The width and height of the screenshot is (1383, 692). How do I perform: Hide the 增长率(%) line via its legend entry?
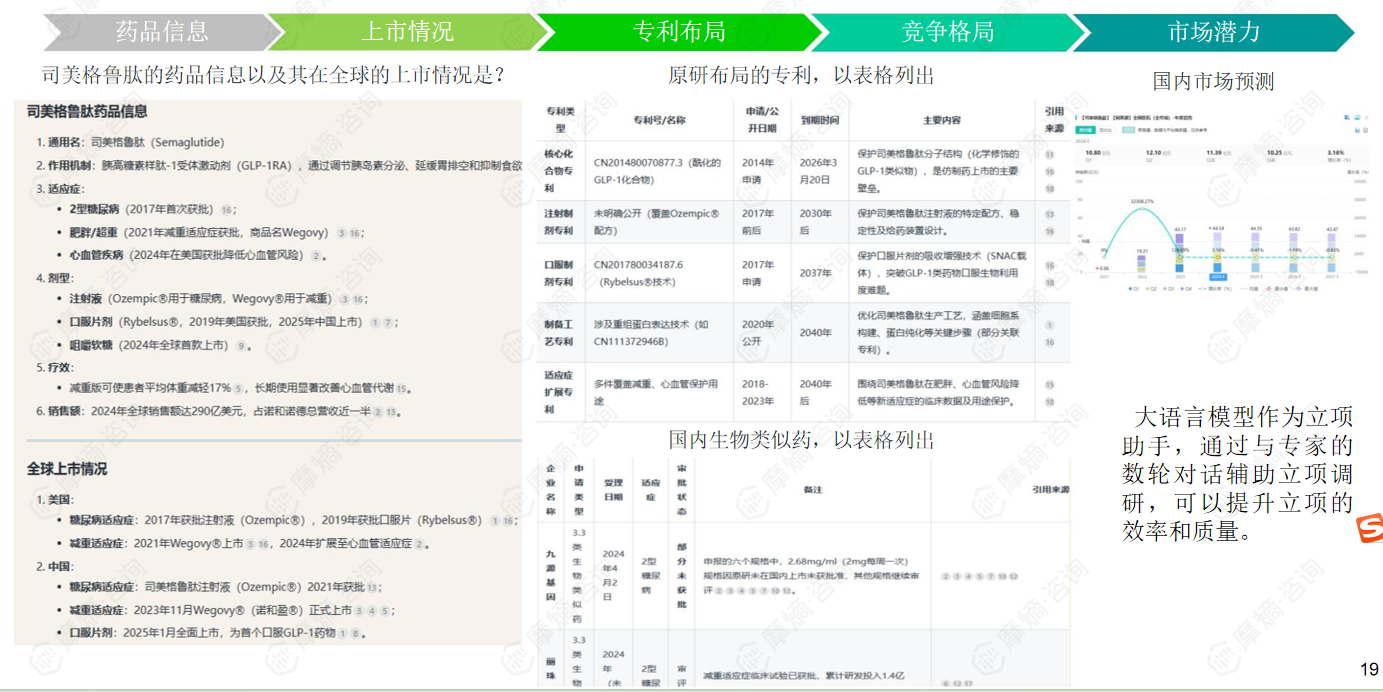tap(1215, 288)
